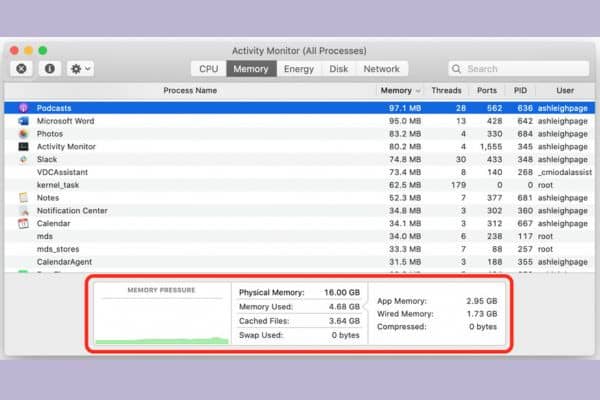Click the Slack app icon
600x400 pixels.
click(x=23, y=159)
